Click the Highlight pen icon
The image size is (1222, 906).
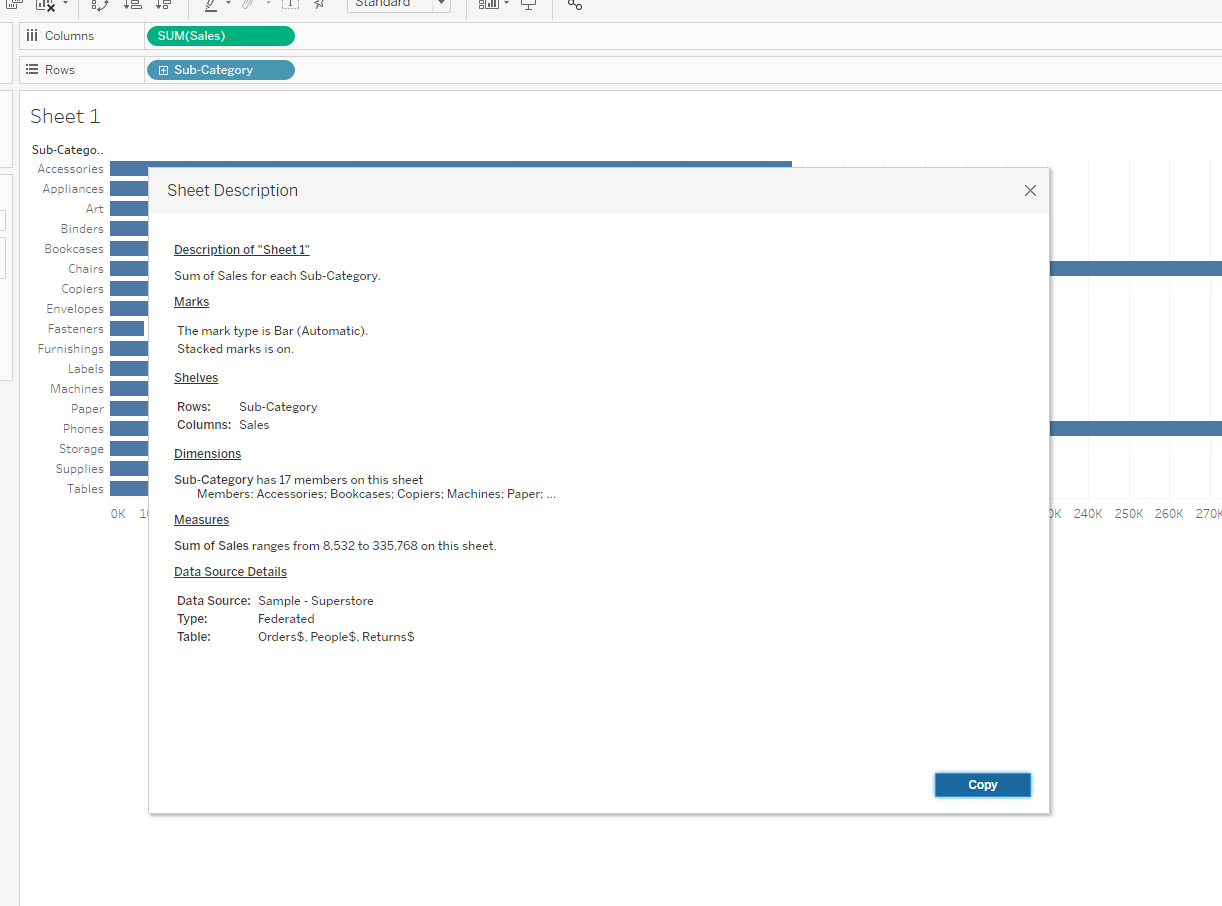coord(211,4)
